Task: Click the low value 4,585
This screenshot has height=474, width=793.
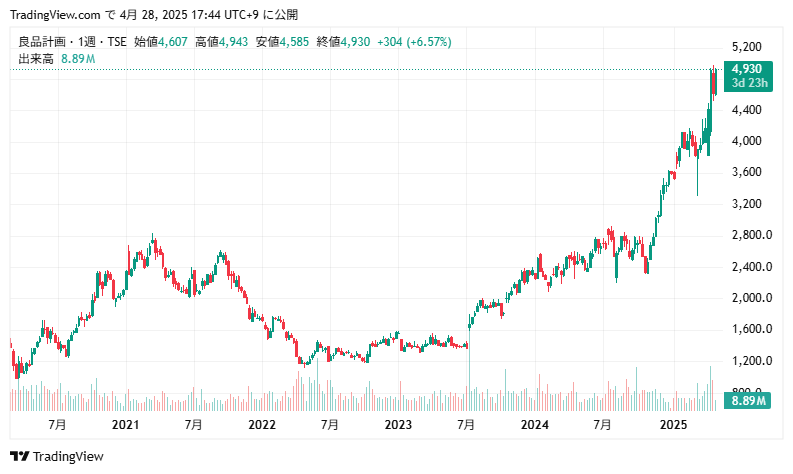Action: (x=294, y=41)
